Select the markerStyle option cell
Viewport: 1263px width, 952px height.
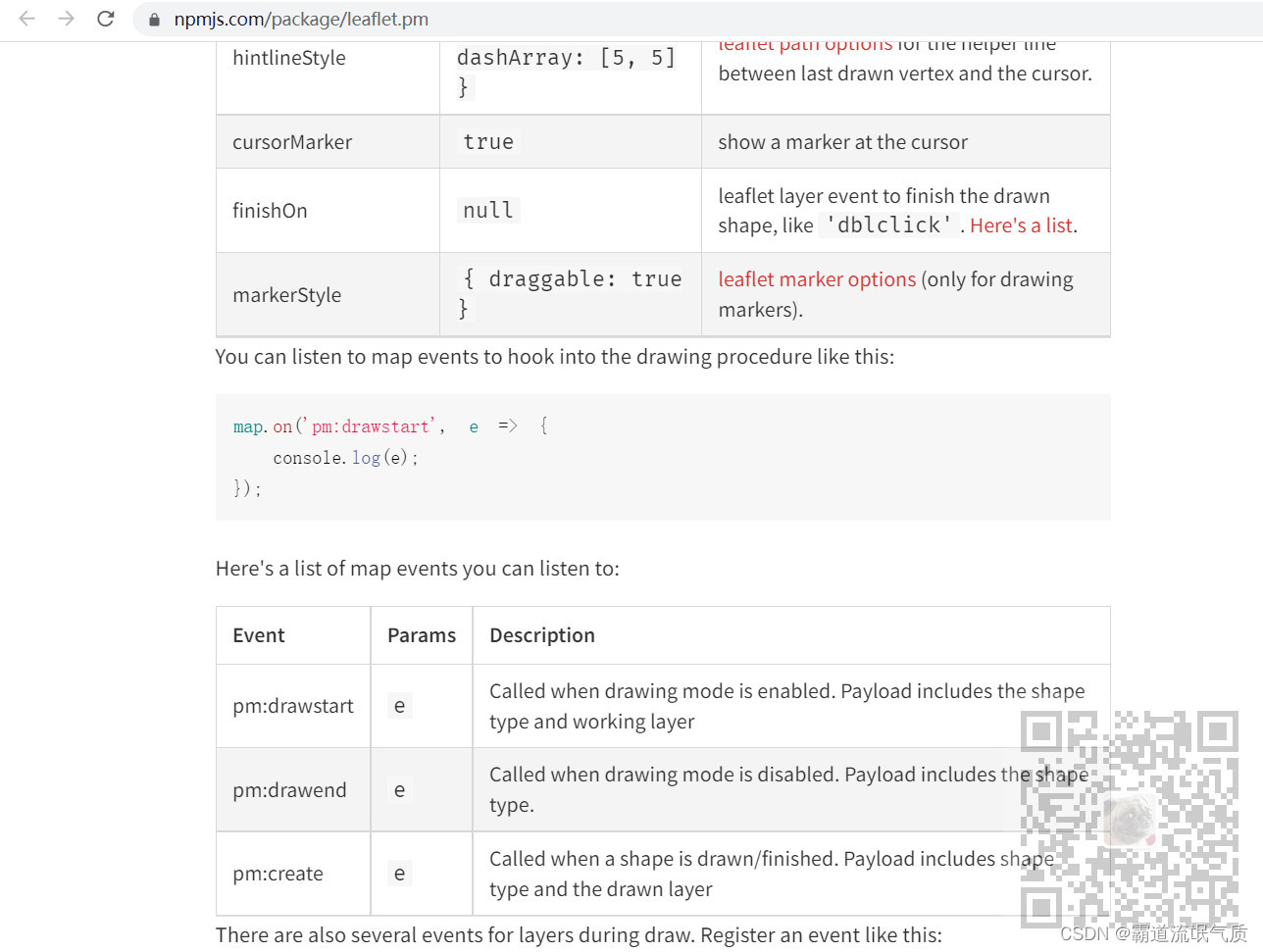(328, 295)
